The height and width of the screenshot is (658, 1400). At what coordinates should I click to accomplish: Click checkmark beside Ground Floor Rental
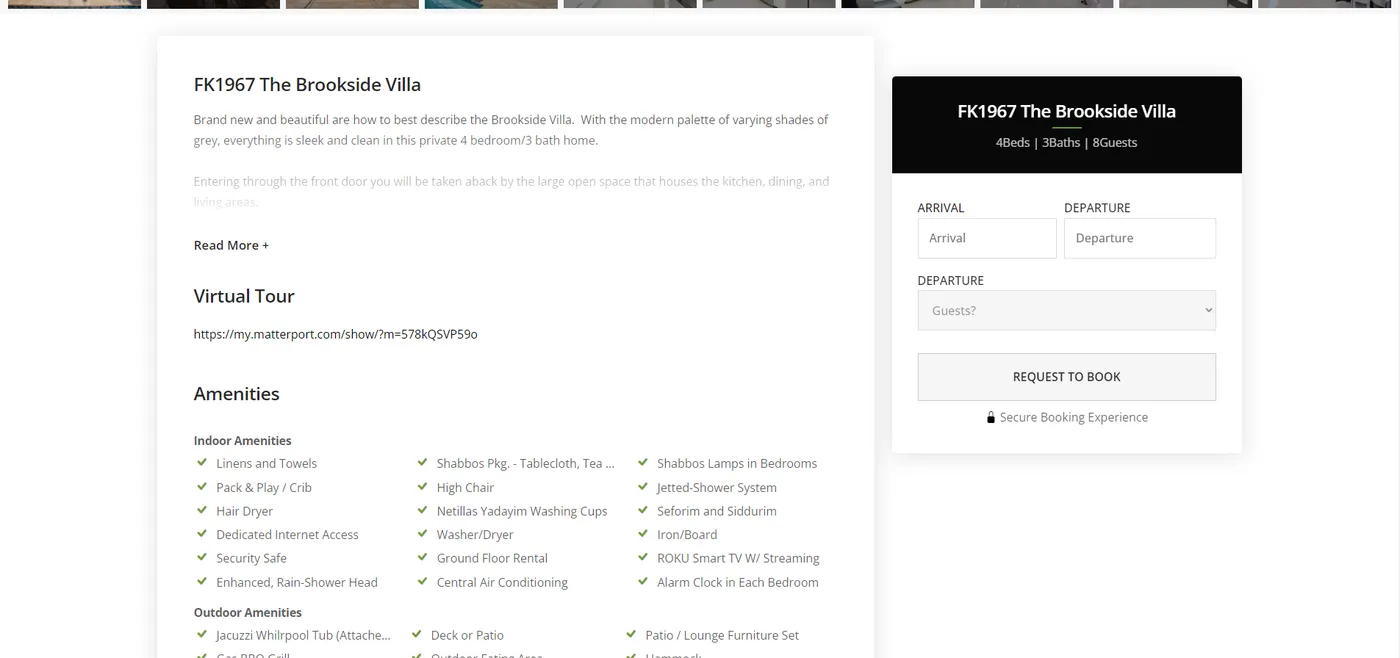coord(423,557)
